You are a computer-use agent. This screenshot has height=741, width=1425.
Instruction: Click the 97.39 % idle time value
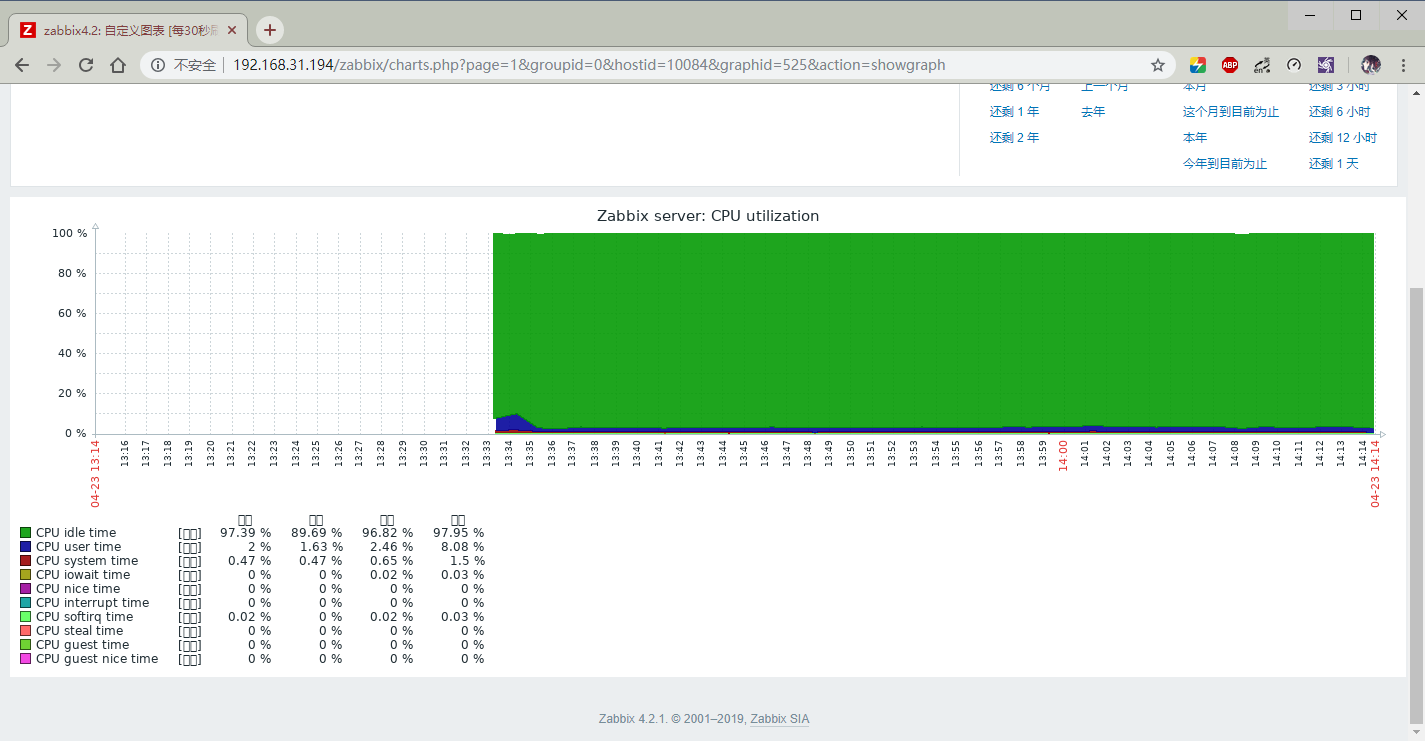tap(245, 533)
